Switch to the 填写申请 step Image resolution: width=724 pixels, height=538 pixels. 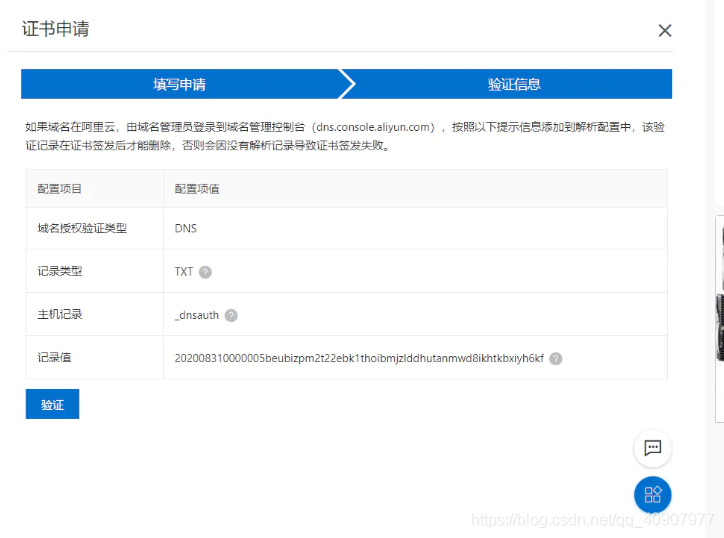tap(180, 84)
